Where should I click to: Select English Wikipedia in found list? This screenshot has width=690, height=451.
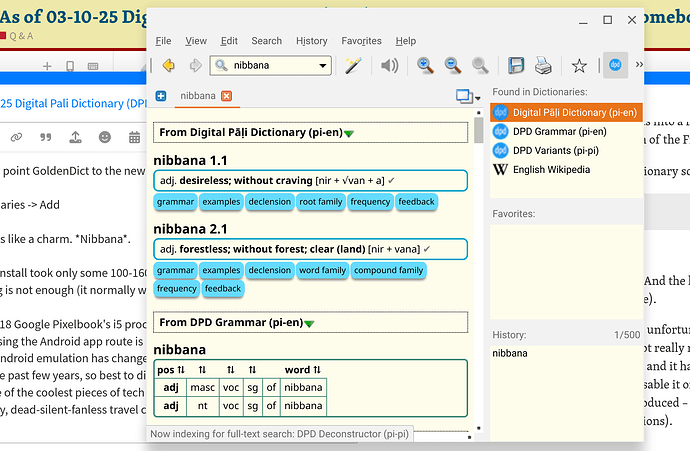pyautogui.click(x=566, y=169)
